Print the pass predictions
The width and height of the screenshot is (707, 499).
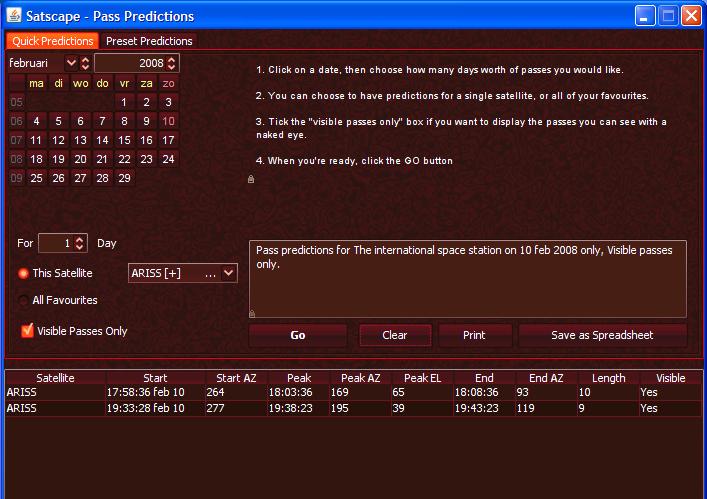click(x=474, y=335)
